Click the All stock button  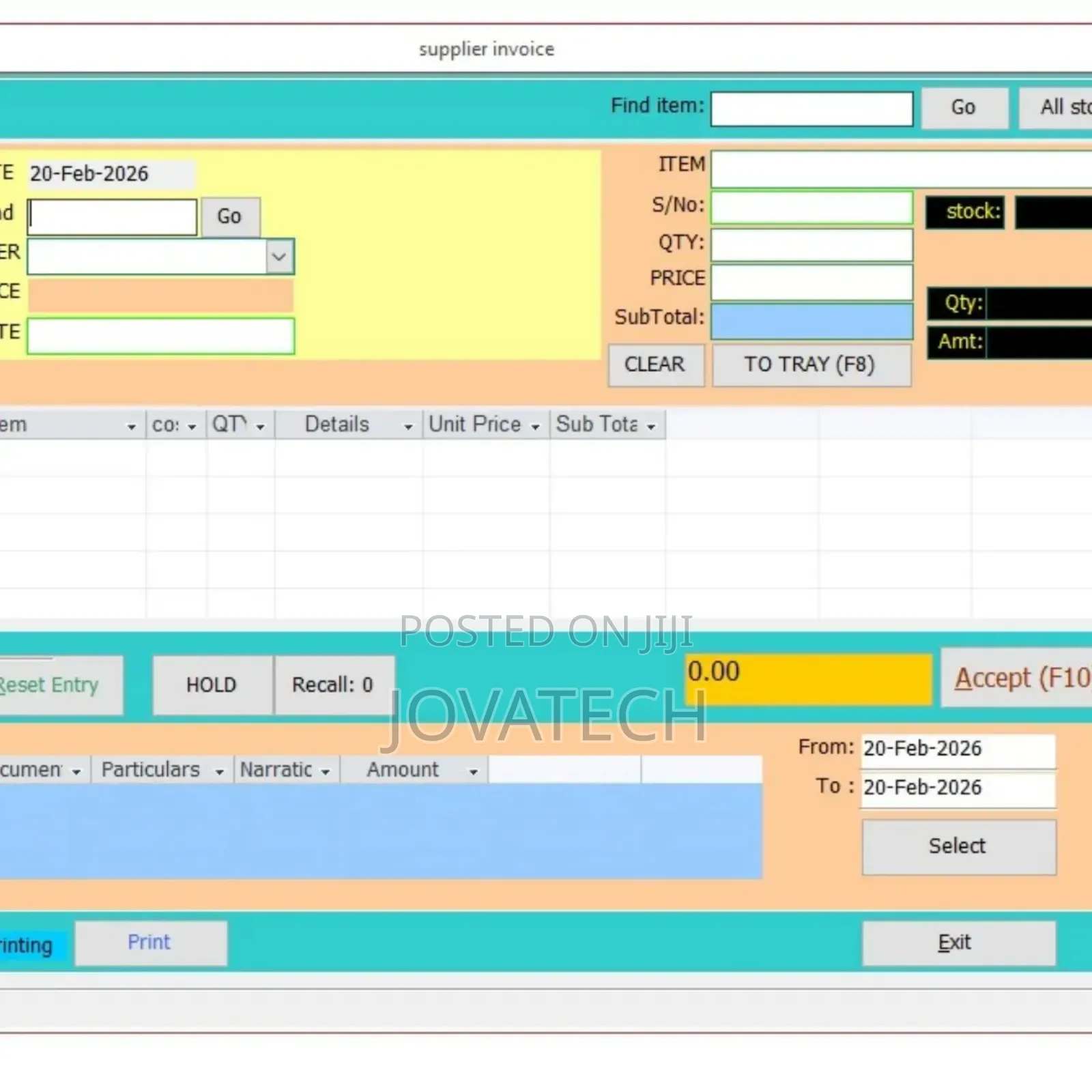pyautogui.click(x=1057, y=108)
